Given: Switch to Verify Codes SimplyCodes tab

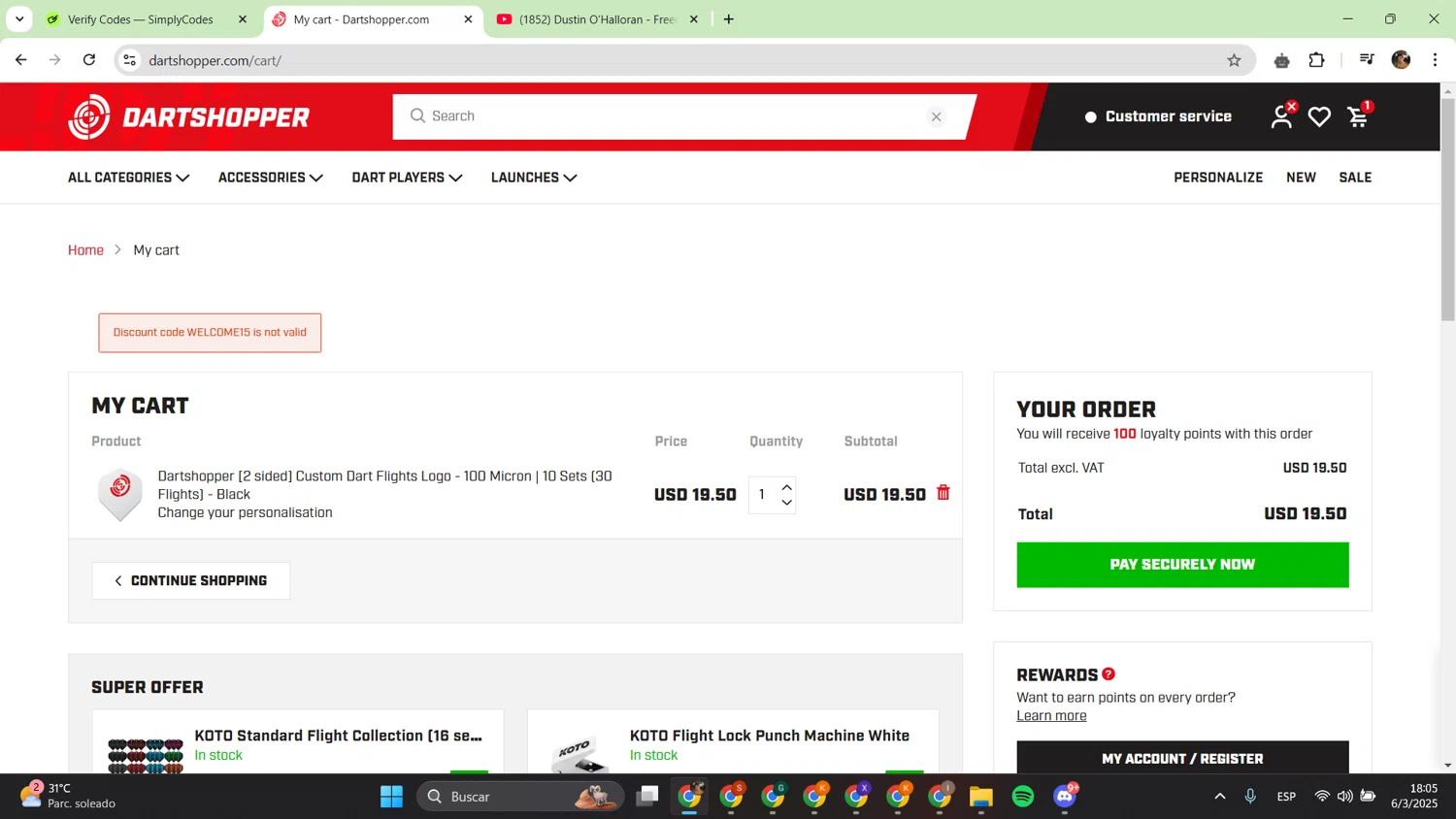Looking at the screenshot, I should (141, 19).
